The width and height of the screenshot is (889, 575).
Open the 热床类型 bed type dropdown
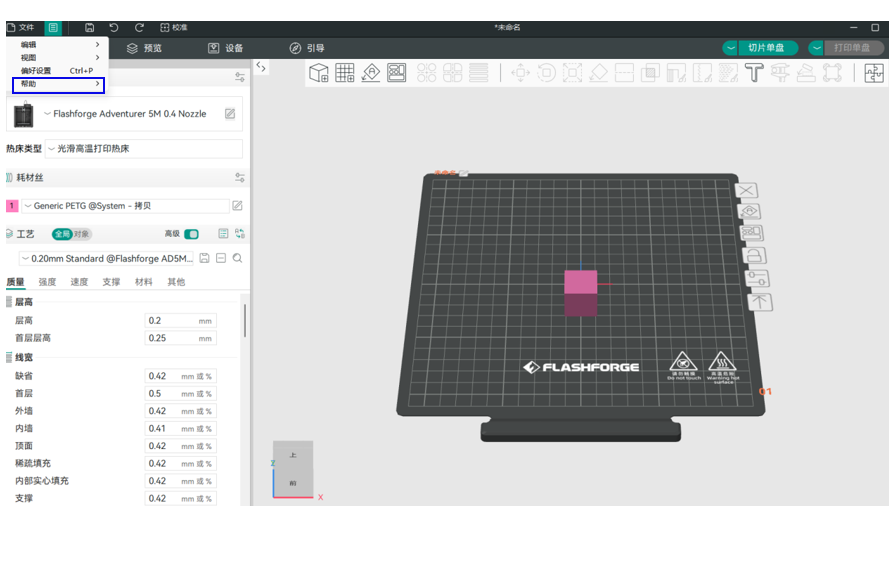pyautogui.click(x=143, y=149)
